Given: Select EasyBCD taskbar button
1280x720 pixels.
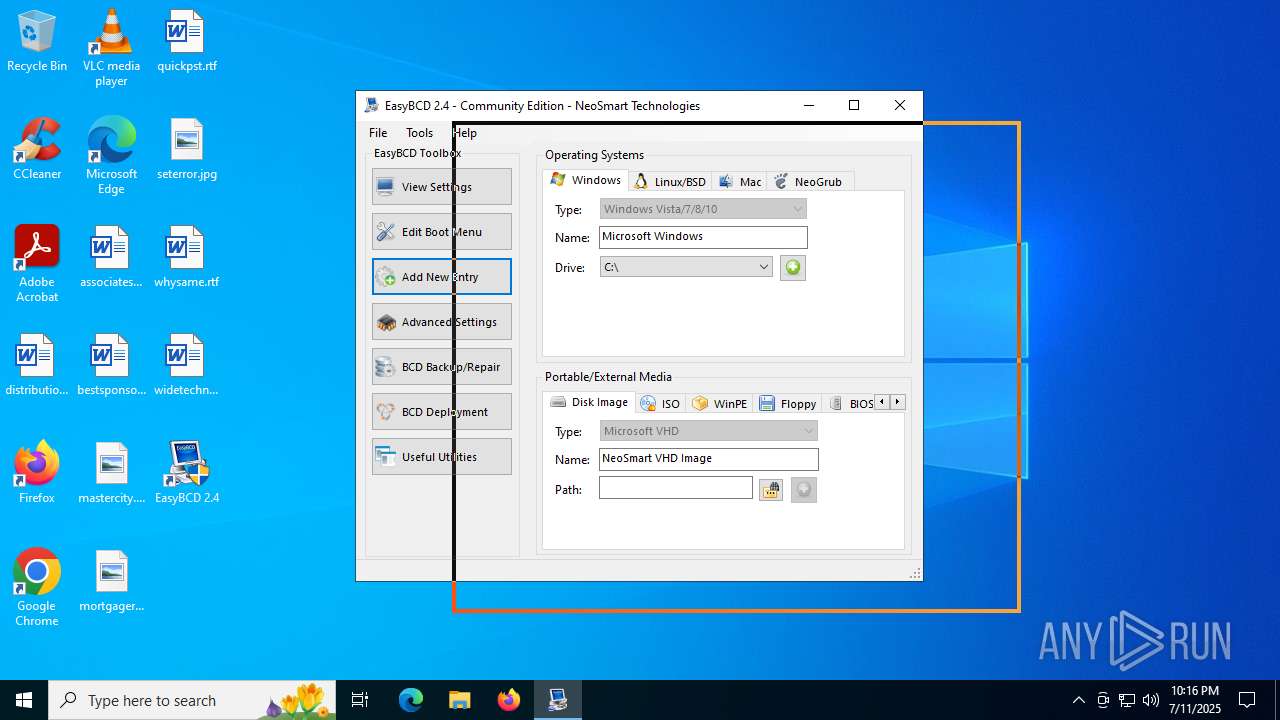Looking at the screenshot, I should [558, 700].
